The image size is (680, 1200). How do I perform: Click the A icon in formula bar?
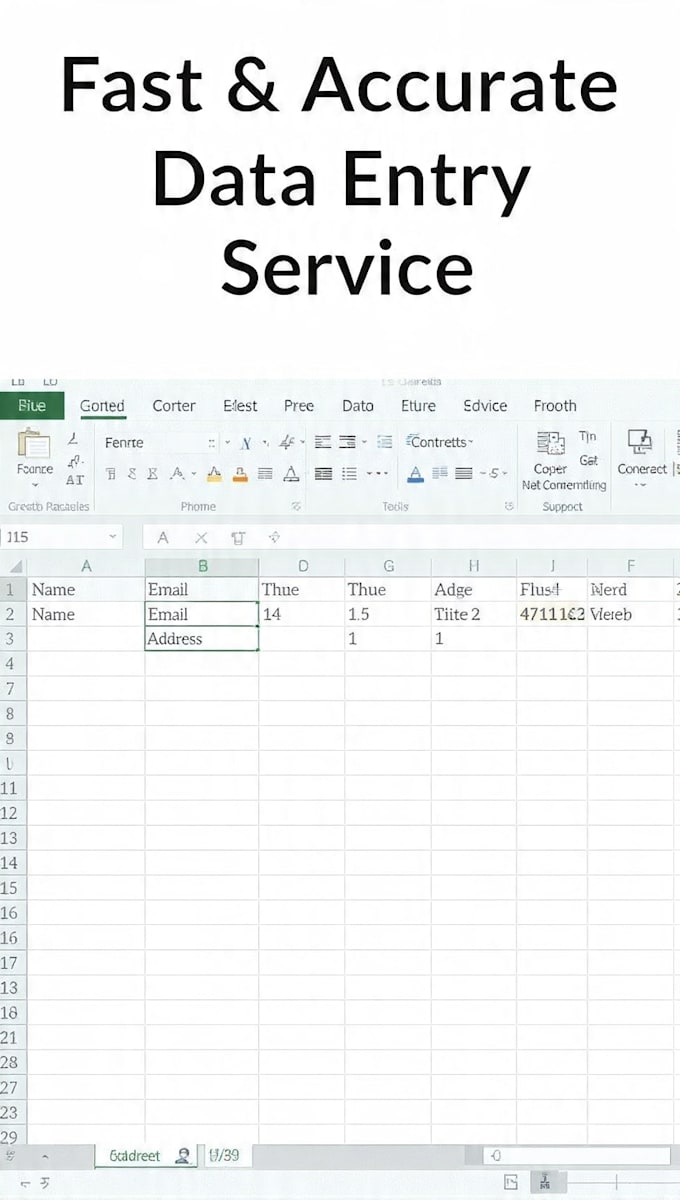click(x=163, y=538)
